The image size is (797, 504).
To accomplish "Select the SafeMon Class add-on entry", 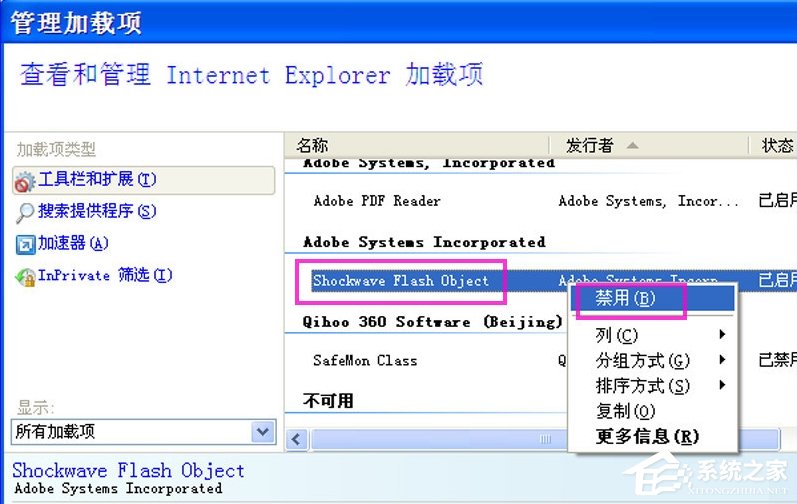I will click(x=365, y=361).
